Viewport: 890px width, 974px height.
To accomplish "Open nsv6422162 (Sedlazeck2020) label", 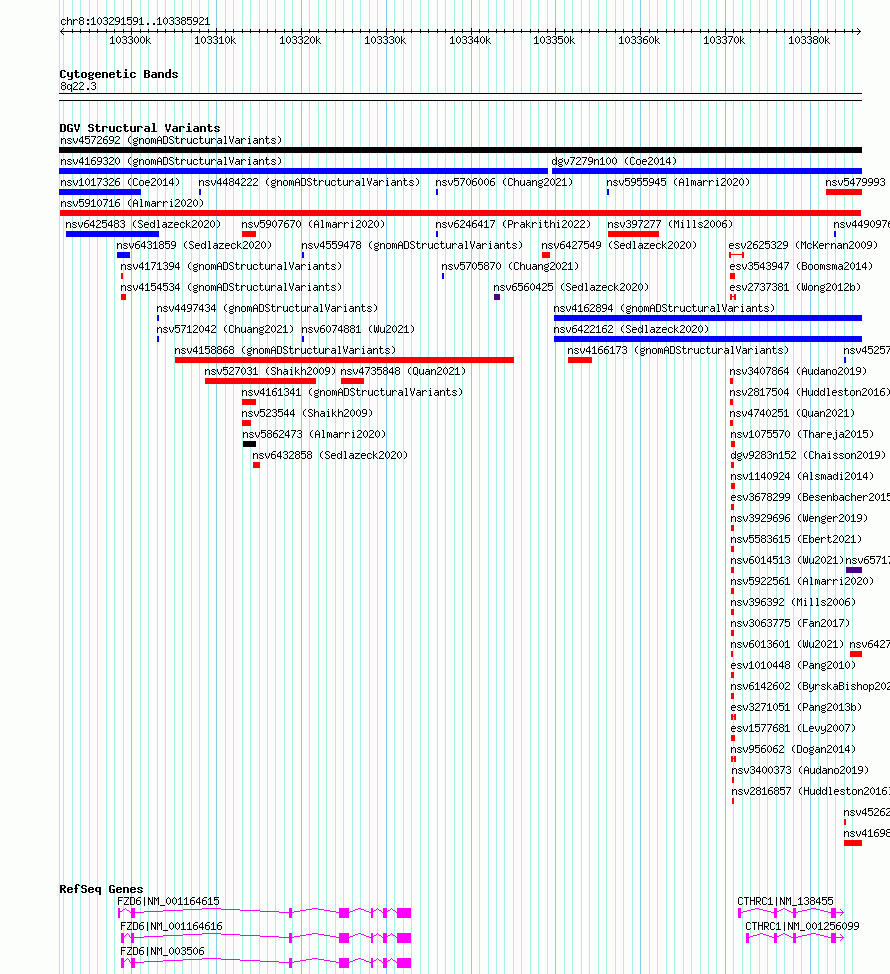I will (x=631, y=330).
